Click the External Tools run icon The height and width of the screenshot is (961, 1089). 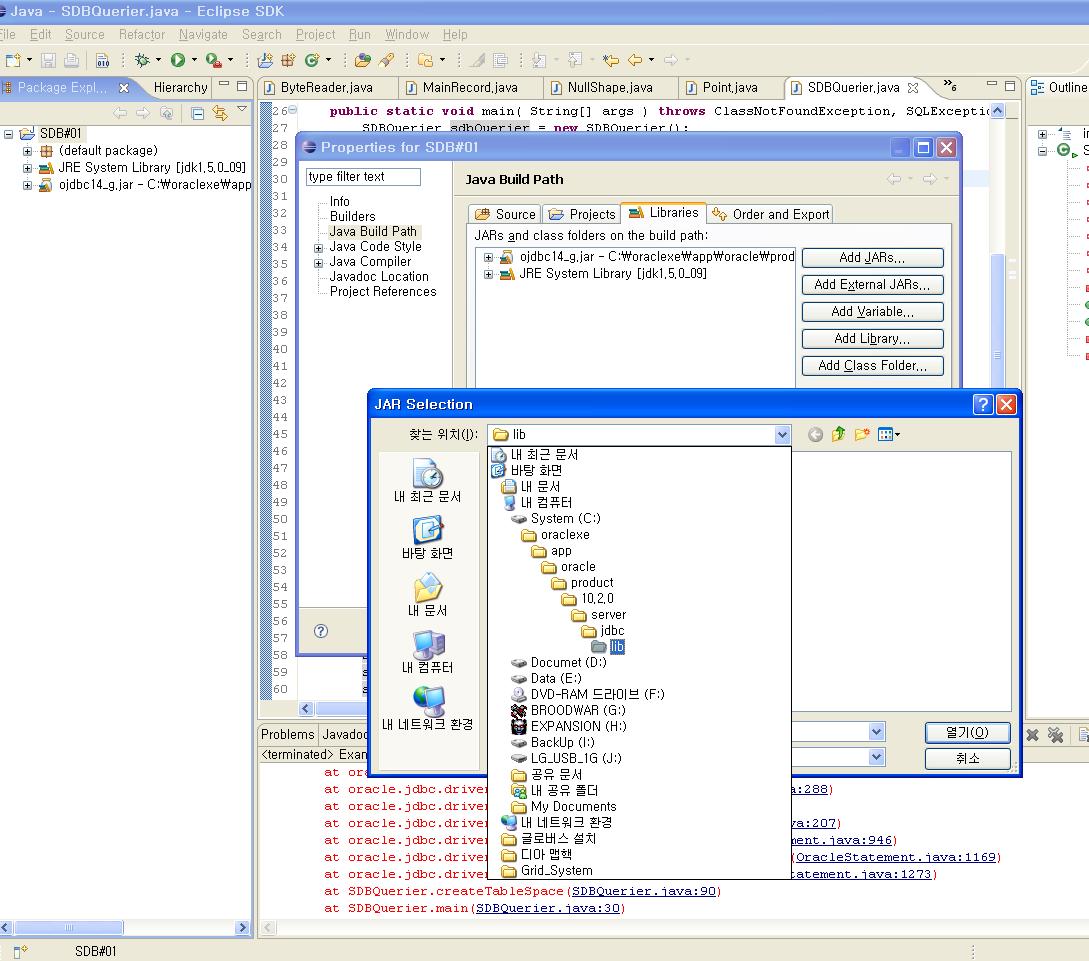point(213,60)
